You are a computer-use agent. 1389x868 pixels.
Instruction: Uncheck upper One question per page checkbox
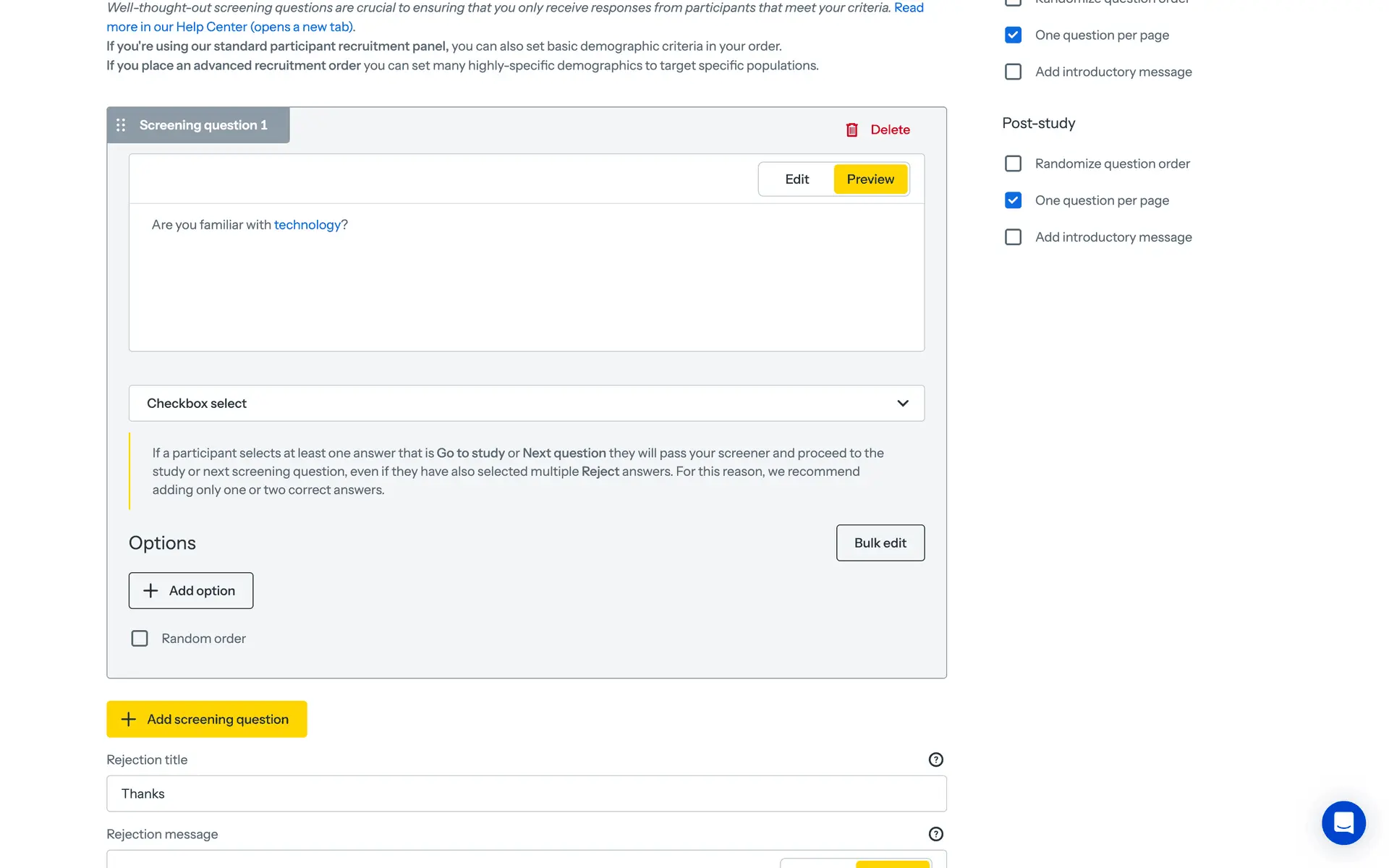[x=1013, y=35]
